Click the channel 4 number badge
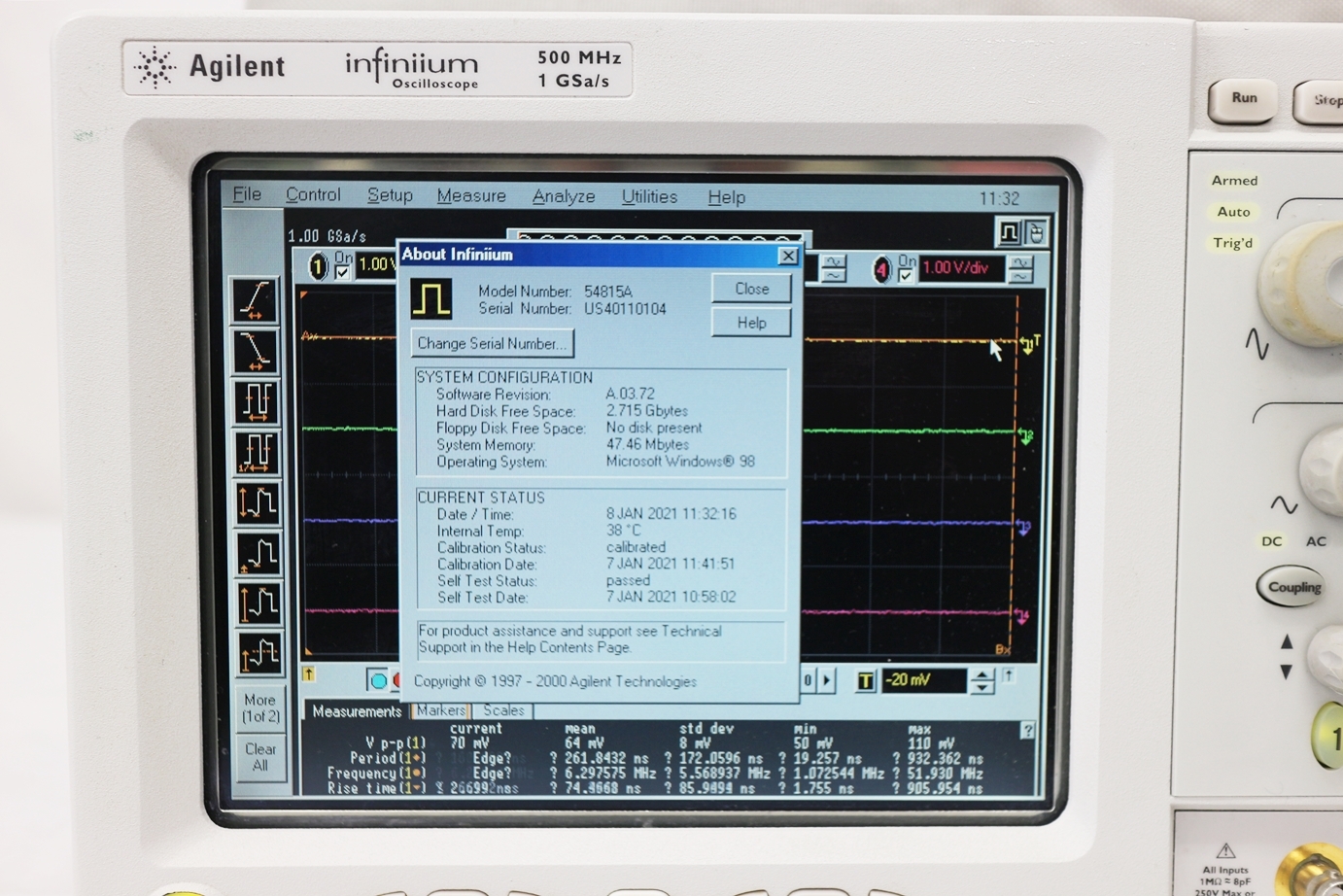The height and width of the screenshot is (896, 1343). 881,269
